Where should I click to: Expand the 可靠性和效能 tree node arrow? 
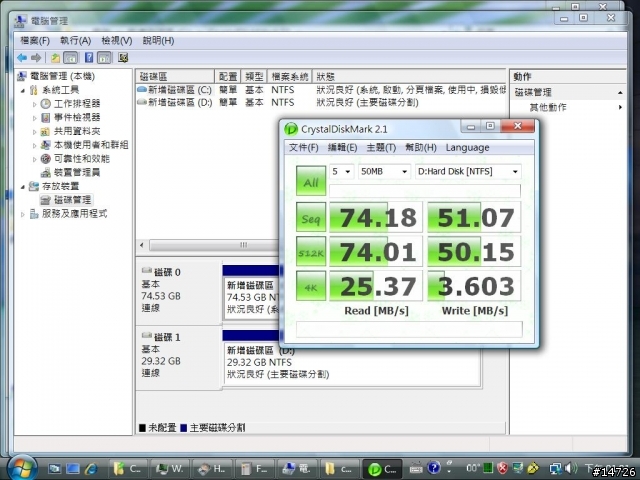tap(35, 159)
